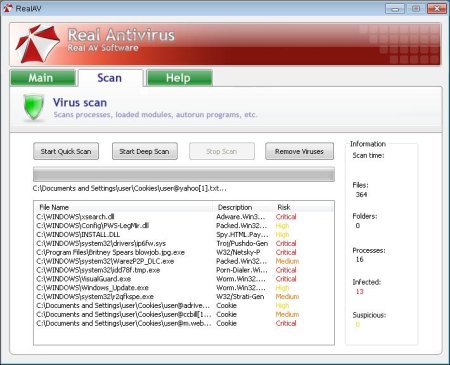Click the Troj/Pushdo-Gen description
450x365 pixels.
(242, 243)
